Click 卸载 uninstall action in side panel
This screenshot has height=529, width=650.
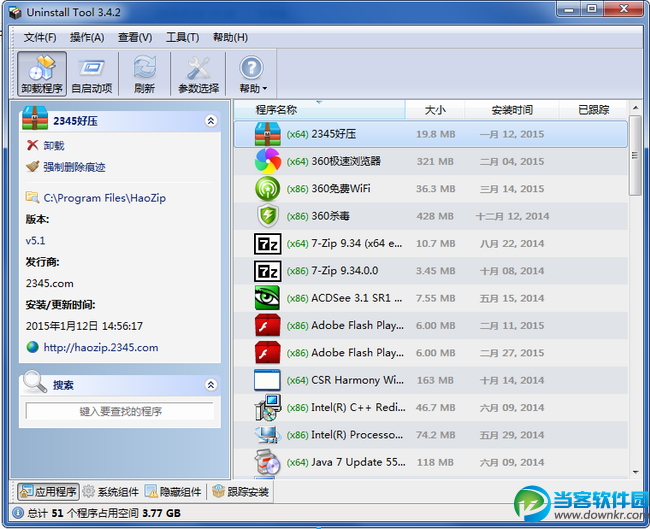(54, 146)
